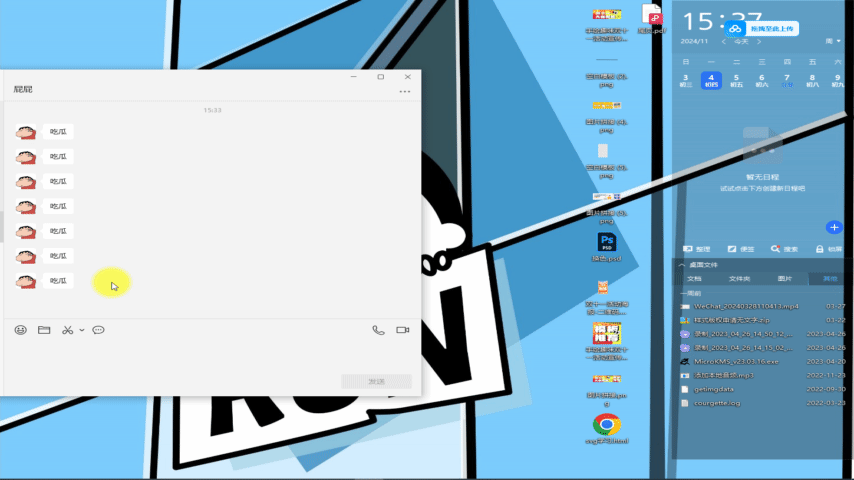This screenshot has height=480, width=854.
Task: Click the 发送 send button
Action: [x=376, y=381]
